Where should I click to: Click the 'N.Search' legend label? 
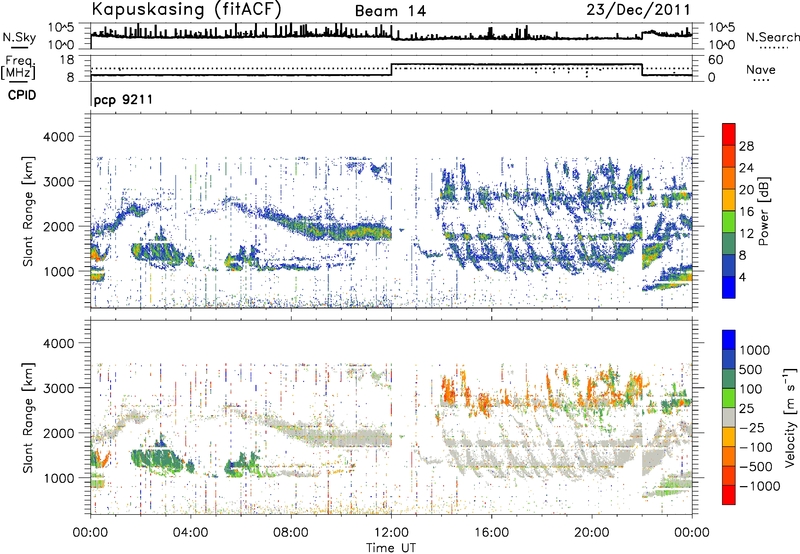[x=772, y=37]
